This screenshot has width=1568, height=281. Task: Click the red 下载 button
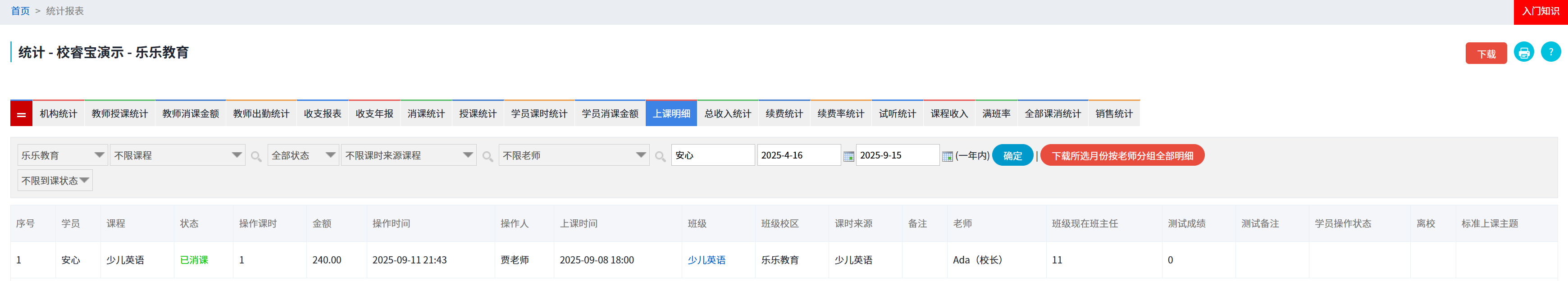1486,54
